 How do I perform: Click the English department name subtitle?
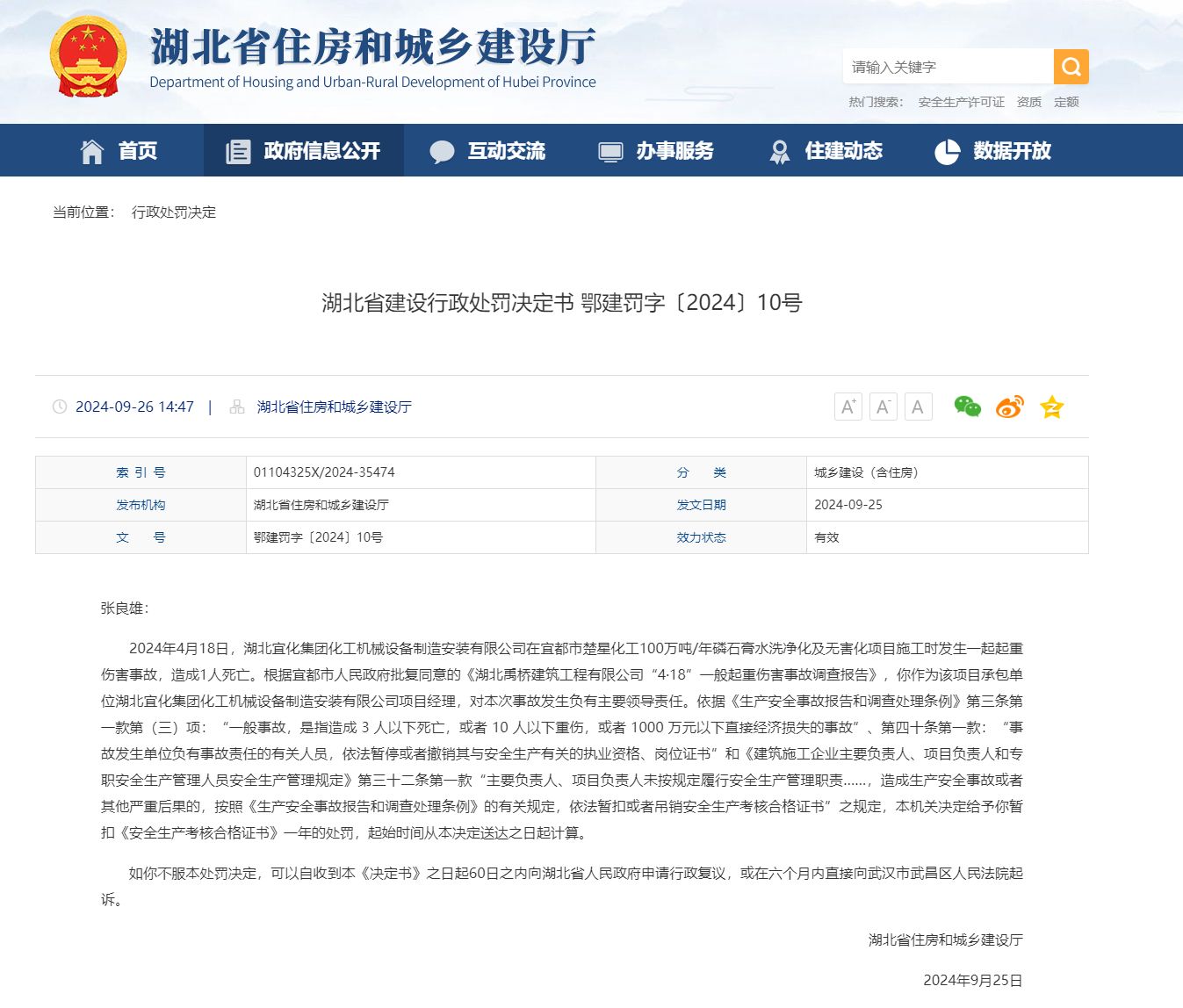tap(372, 83)
